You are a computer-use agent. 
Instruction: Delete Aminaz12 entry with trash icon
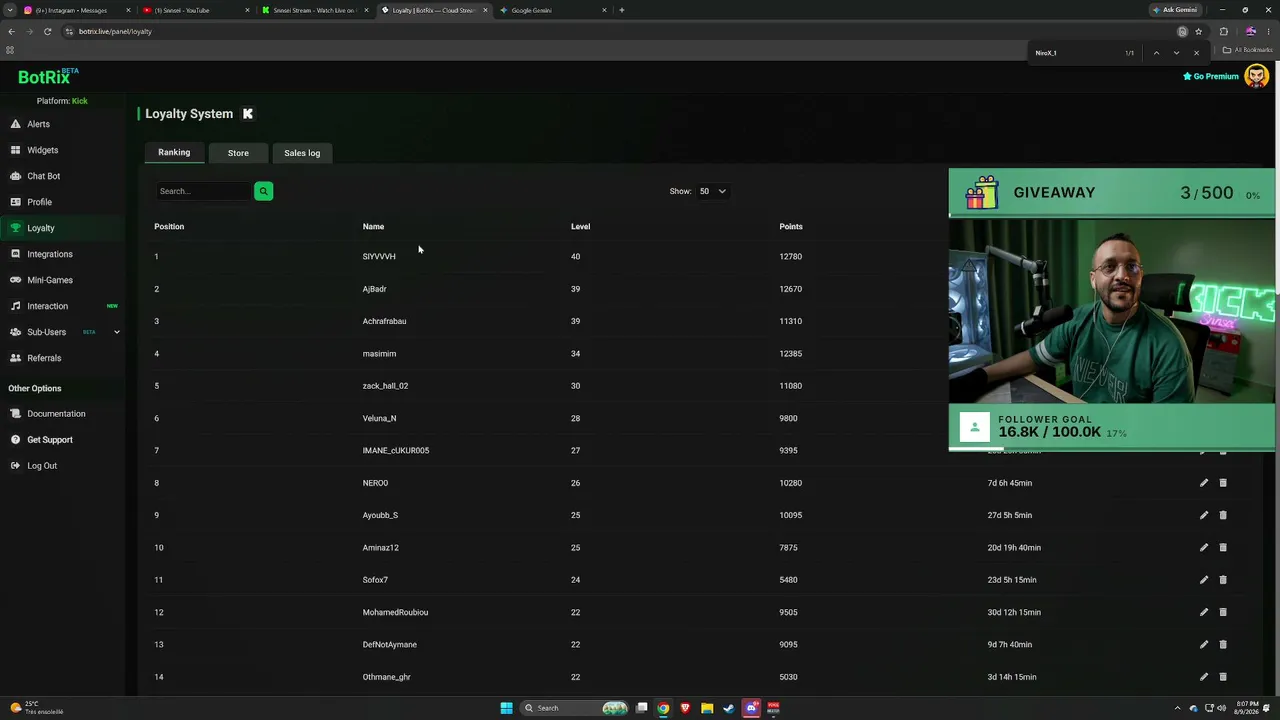[x=1223, y=548]
